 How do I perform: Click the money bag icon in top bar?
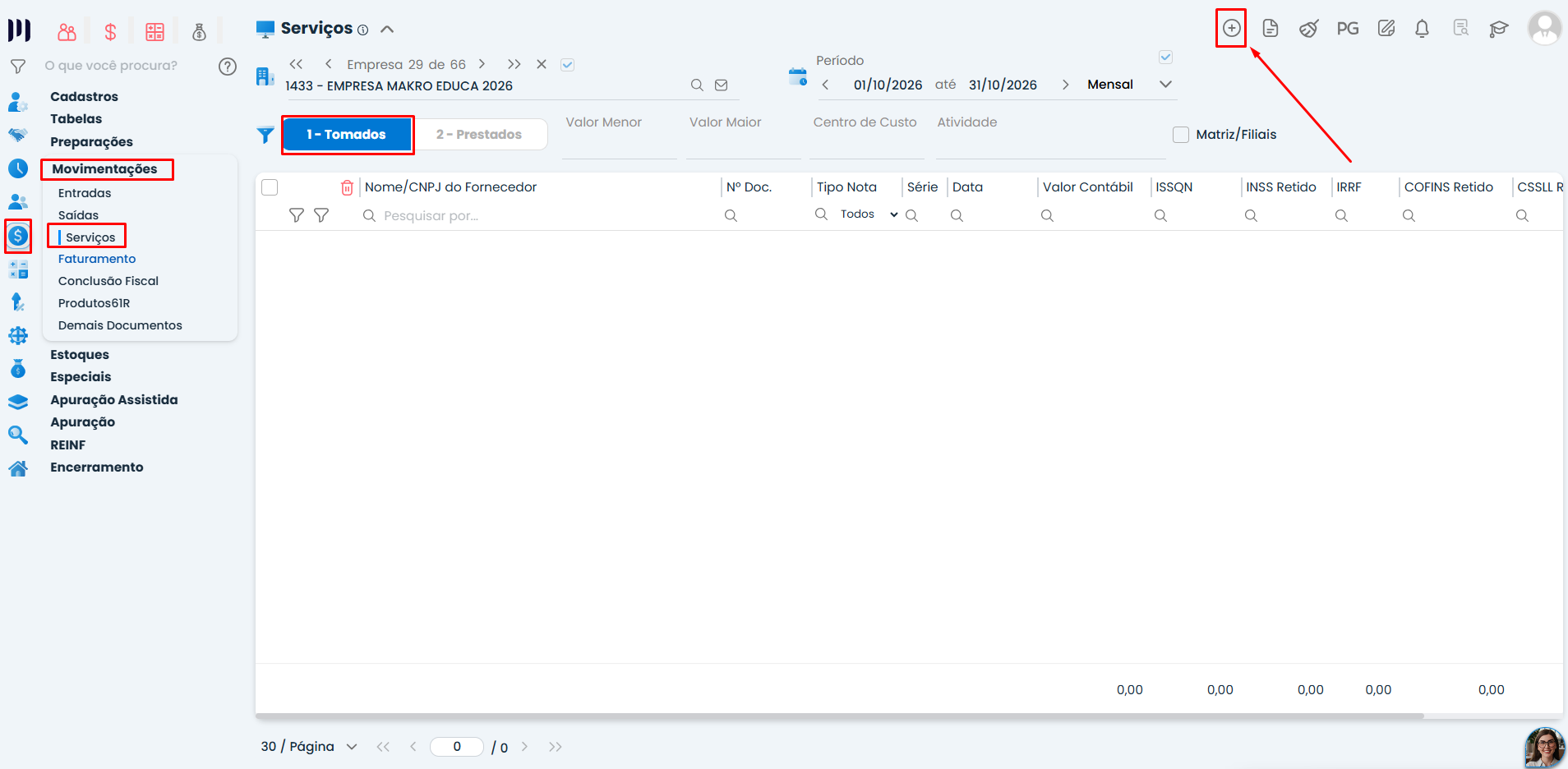[199, 32]
